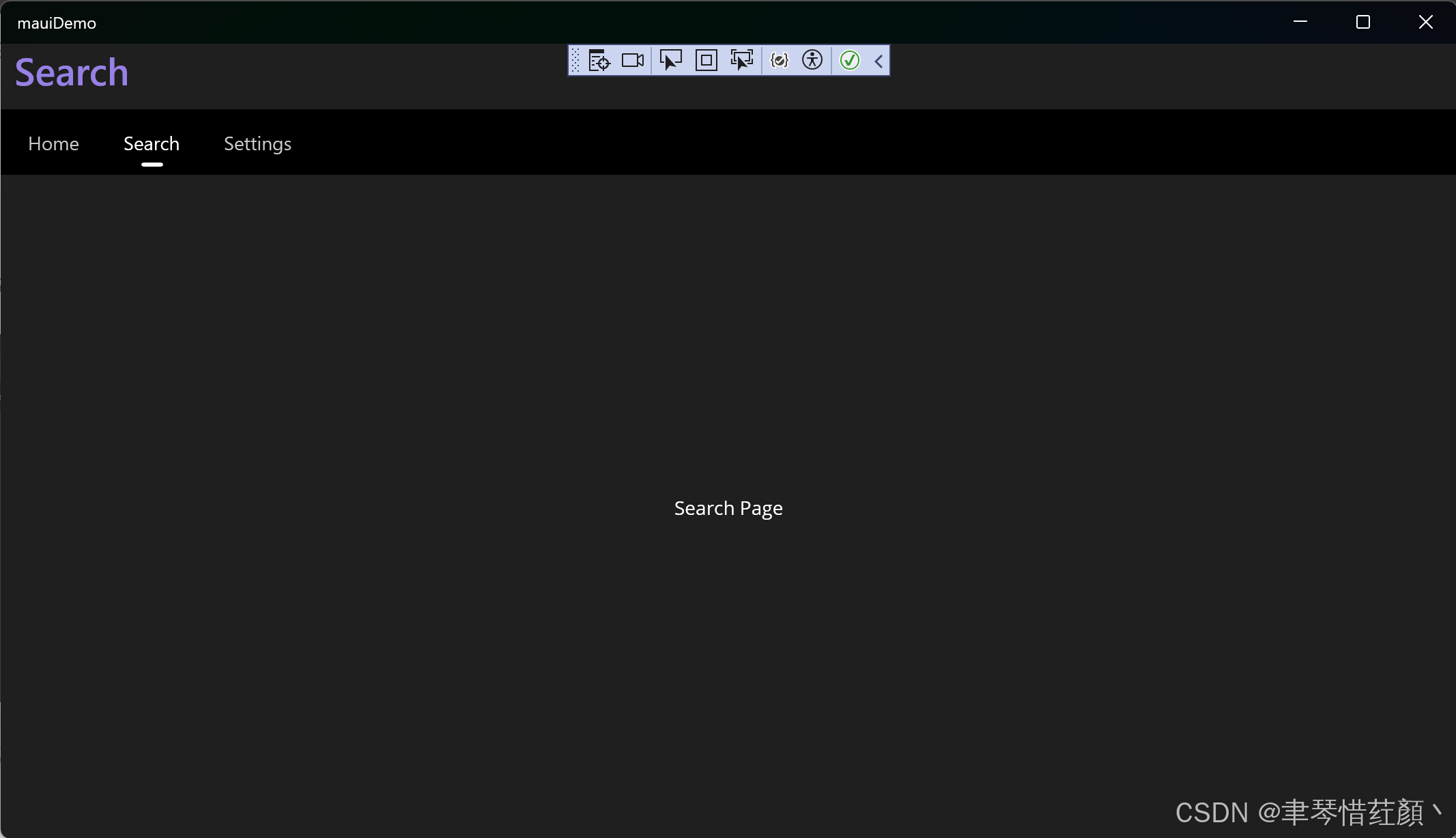
Task: Select the Search navigation menu item
Action: click(x=151, y=144)
